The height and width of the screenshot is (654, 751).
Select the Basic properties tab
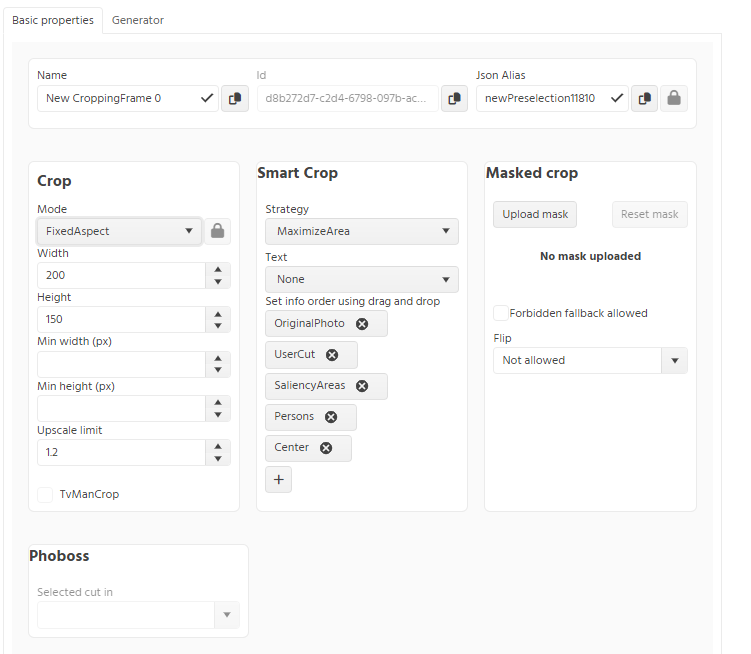pyautogui.click(x=53, y=20)
